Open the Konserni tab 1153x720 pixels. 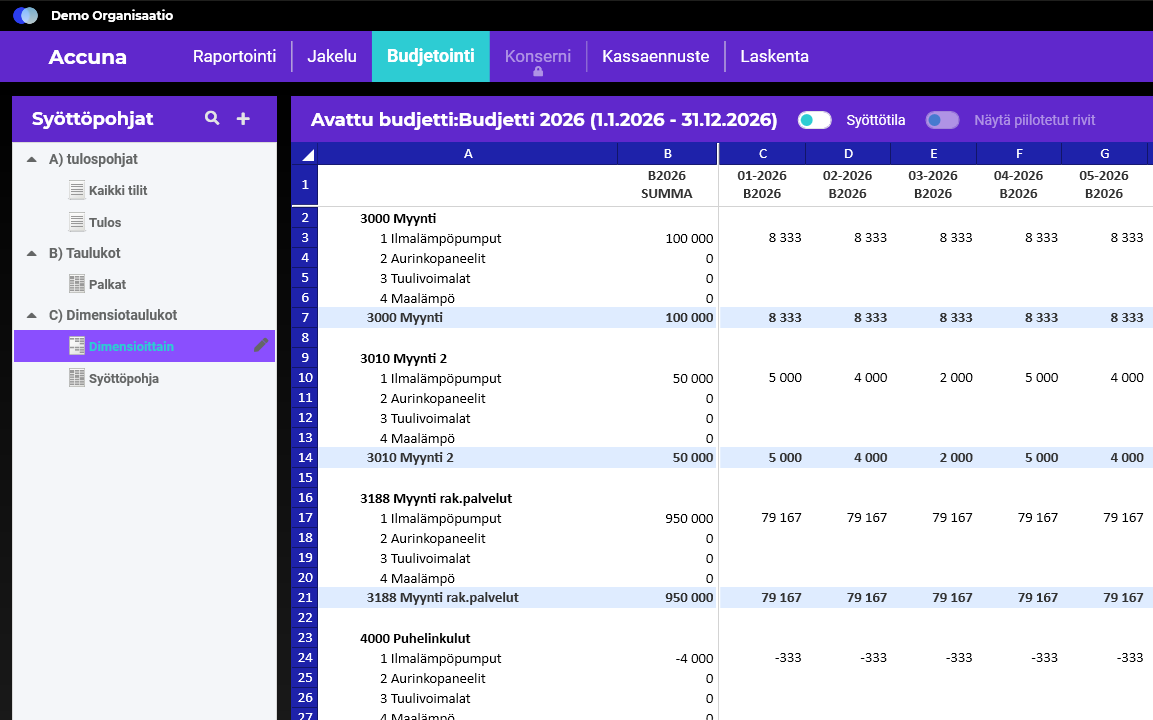[x=538, y=57]
